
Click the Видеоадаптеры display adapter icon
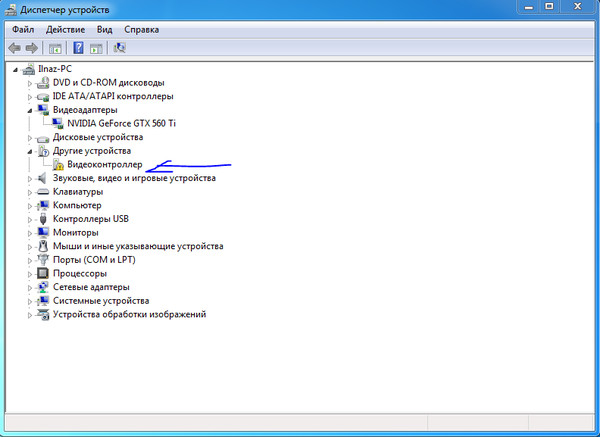click(x=43, y=110)
